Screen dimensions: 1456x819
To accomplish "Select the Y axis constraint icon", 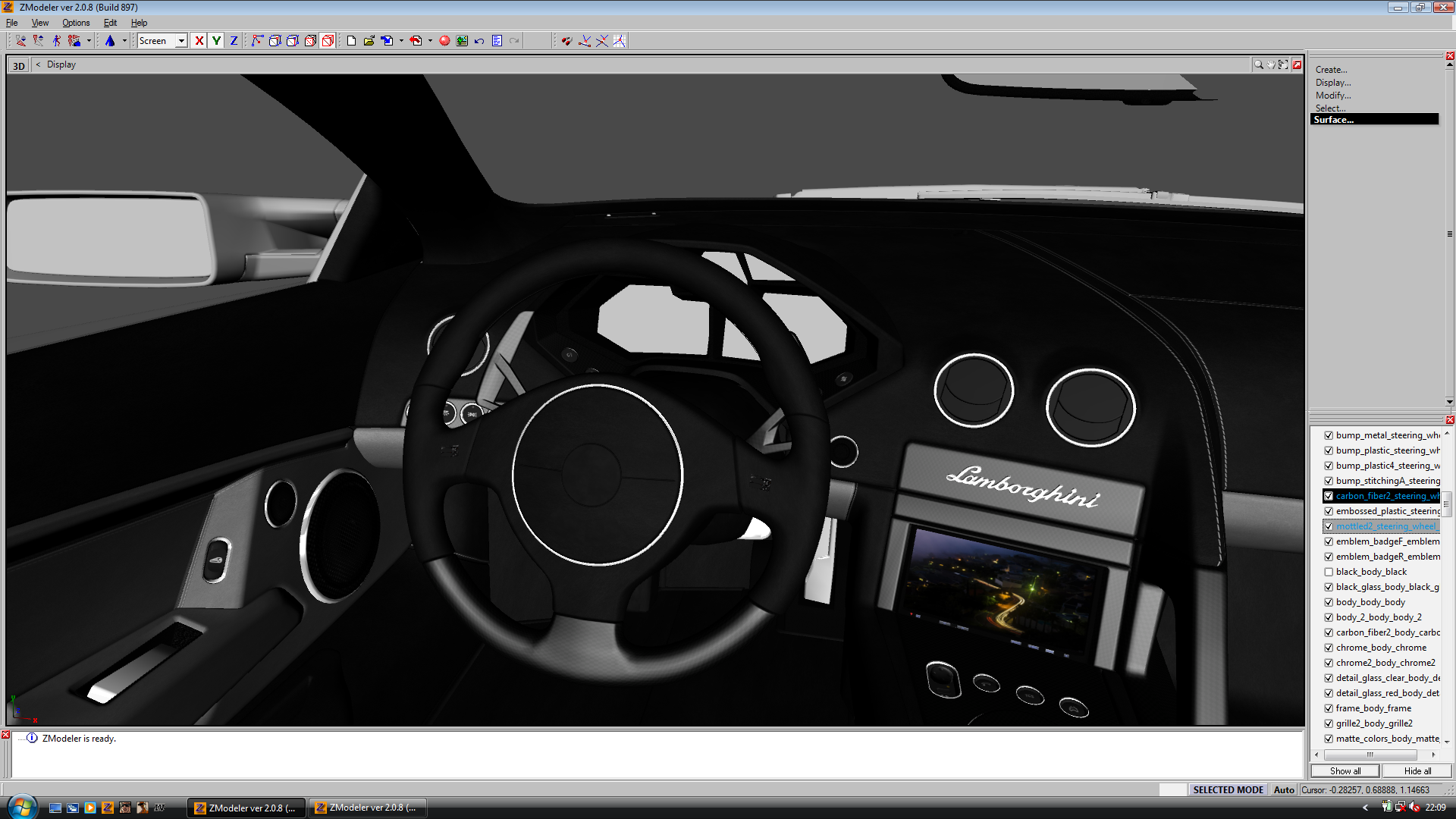I will click(x=215, y=41).
